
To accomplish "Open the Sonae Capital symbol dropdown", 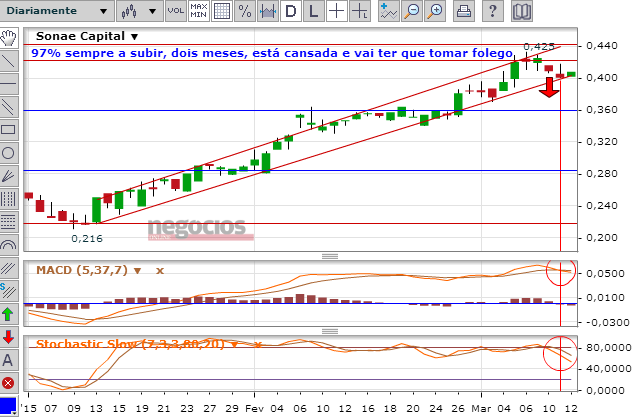I will pos(134,37).
